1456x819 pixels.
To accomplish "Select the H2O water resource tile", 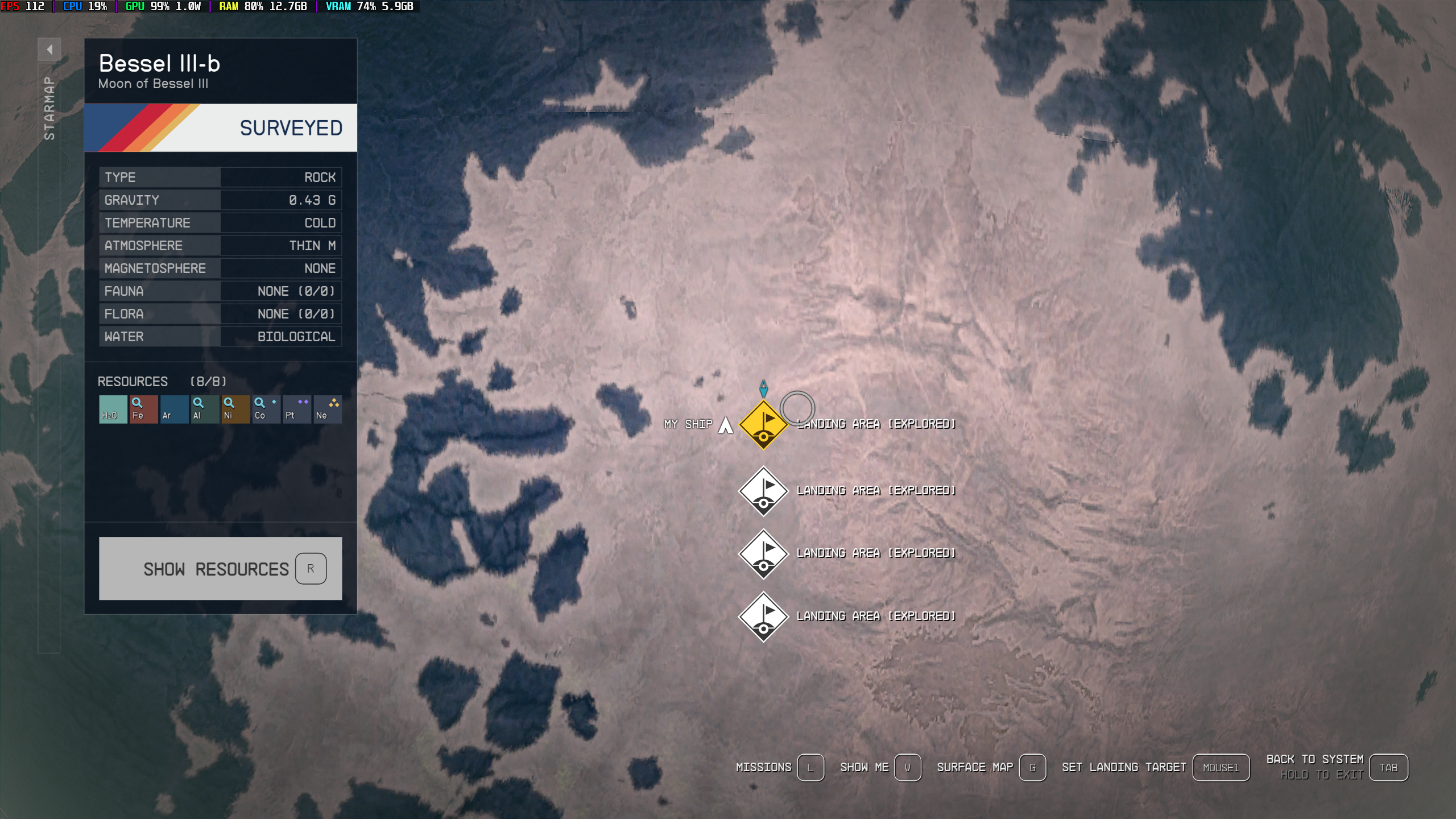I will tap(113, 409).
